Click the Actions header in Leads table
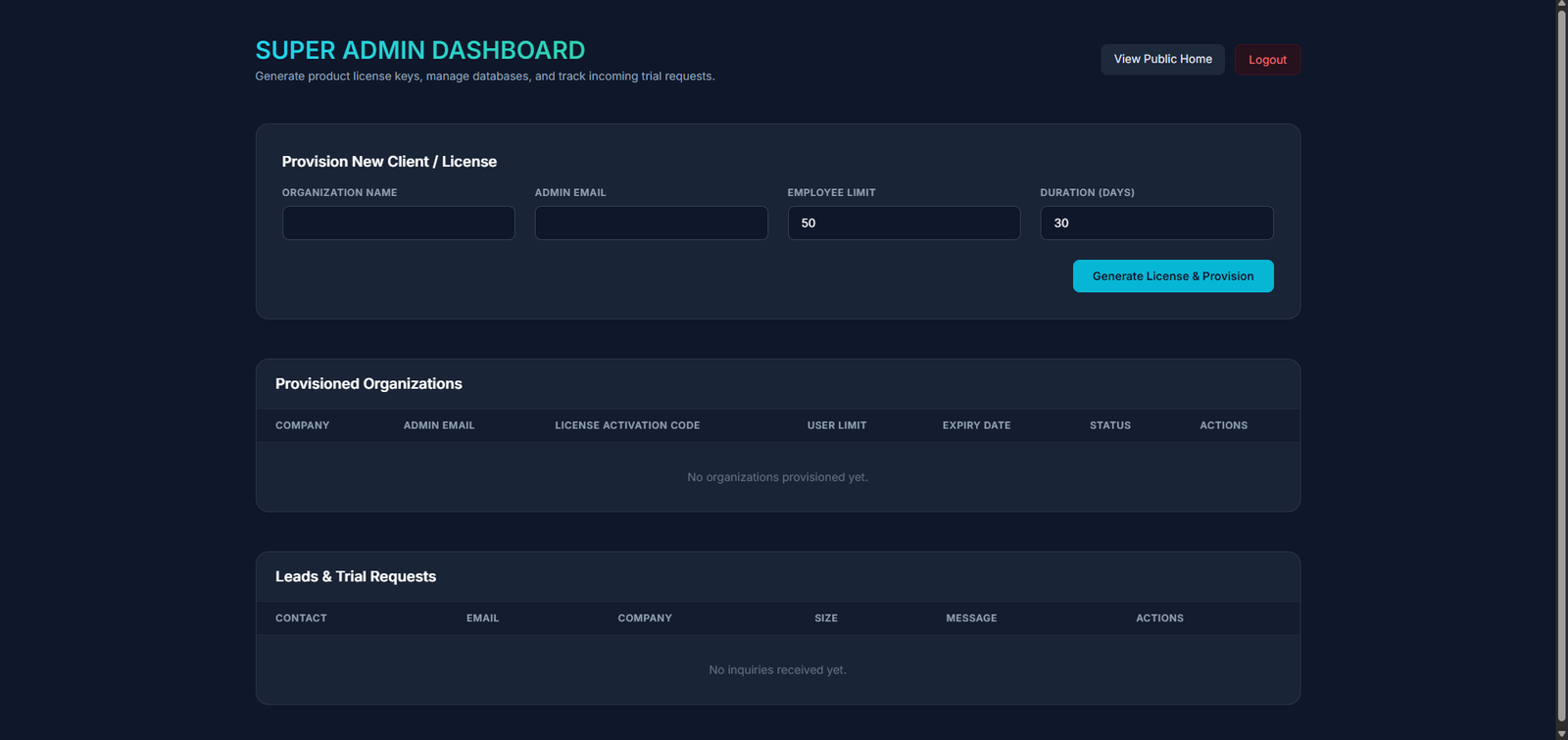The height and width of the screenshot is (740, 1568). [1159, 618]
